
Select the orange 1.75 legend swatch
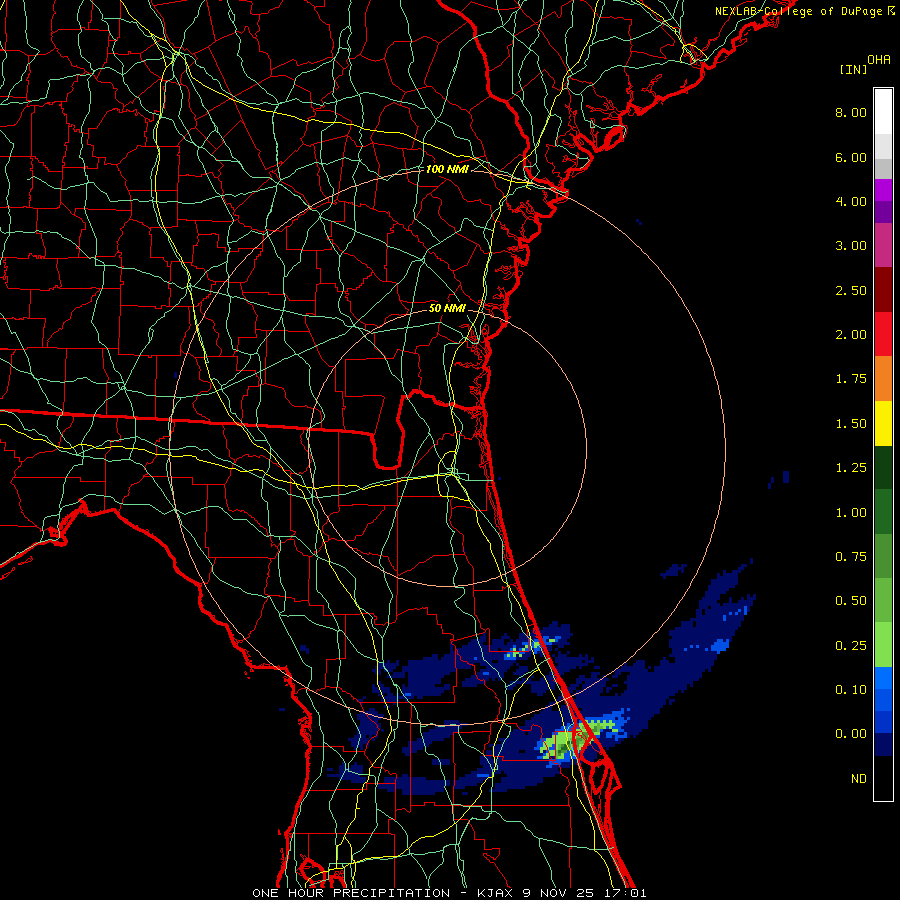(x=883, y=379)
